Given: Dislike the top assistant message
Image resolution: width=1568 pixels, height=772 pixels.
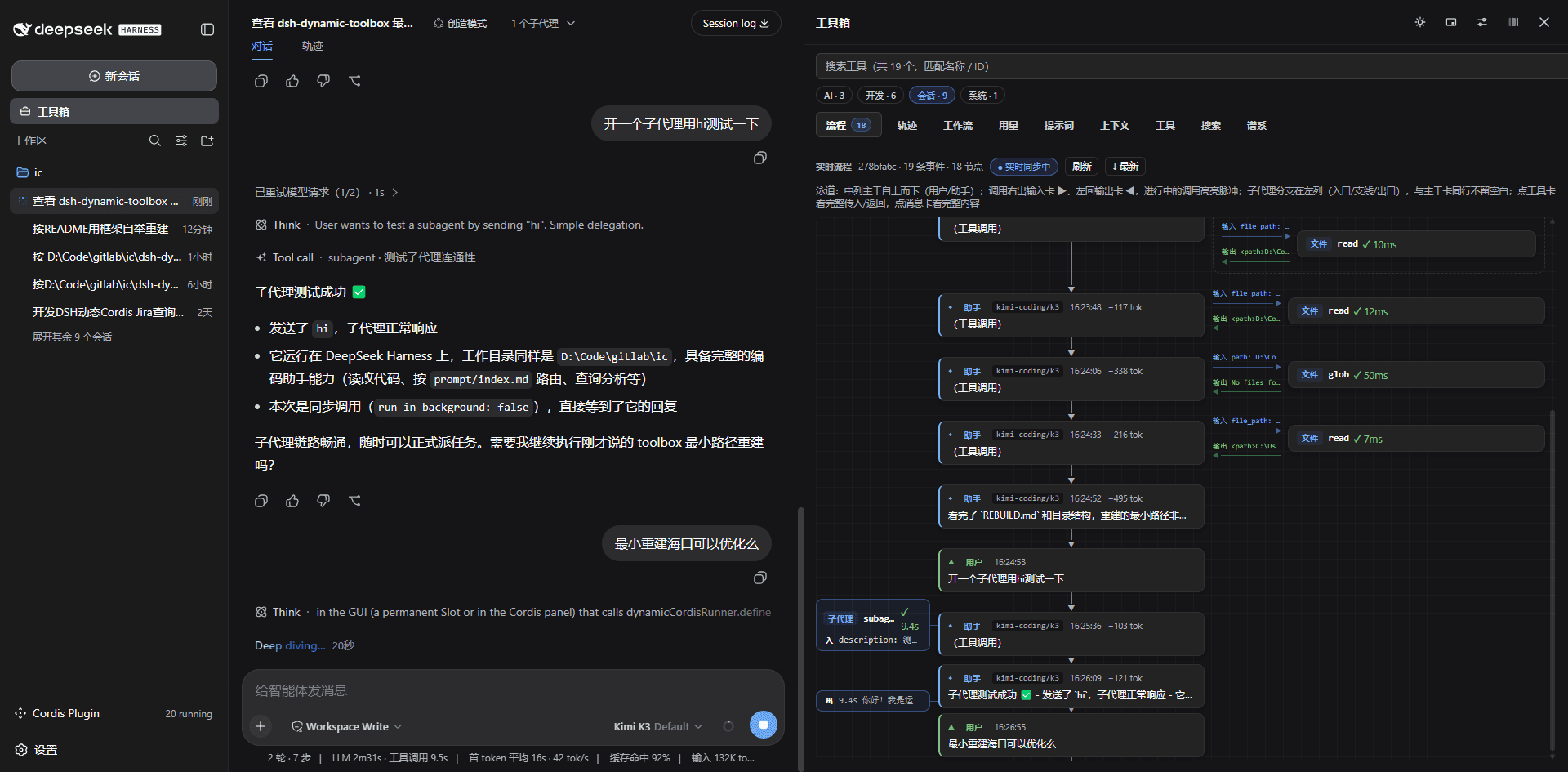Looking at the screenshot, I should (323, 81).
